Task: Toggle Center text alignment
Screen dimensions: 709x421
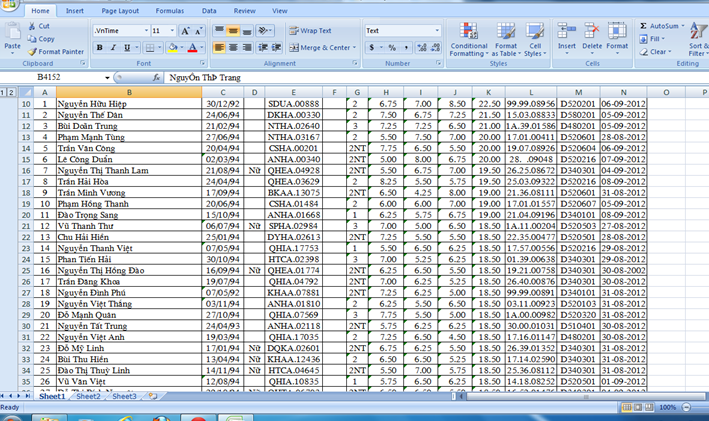Action: (x=233, y=47)
